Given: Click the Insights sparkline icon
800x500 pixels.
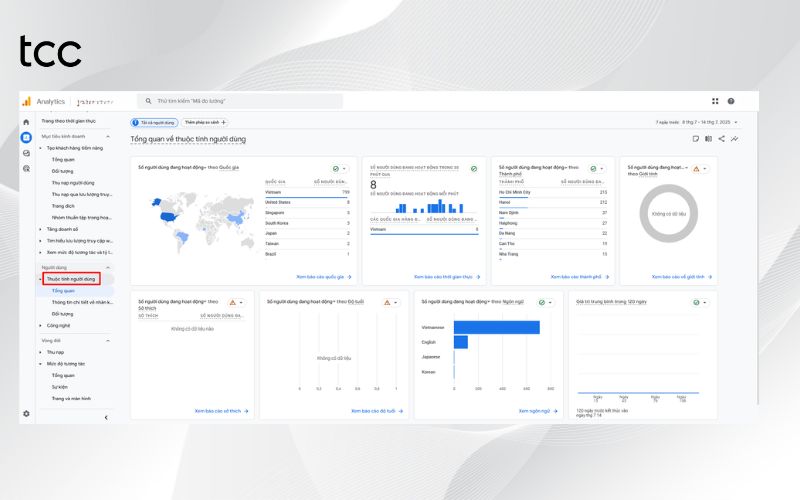Looking at the screenshot, I should click(x=734, y=139).
